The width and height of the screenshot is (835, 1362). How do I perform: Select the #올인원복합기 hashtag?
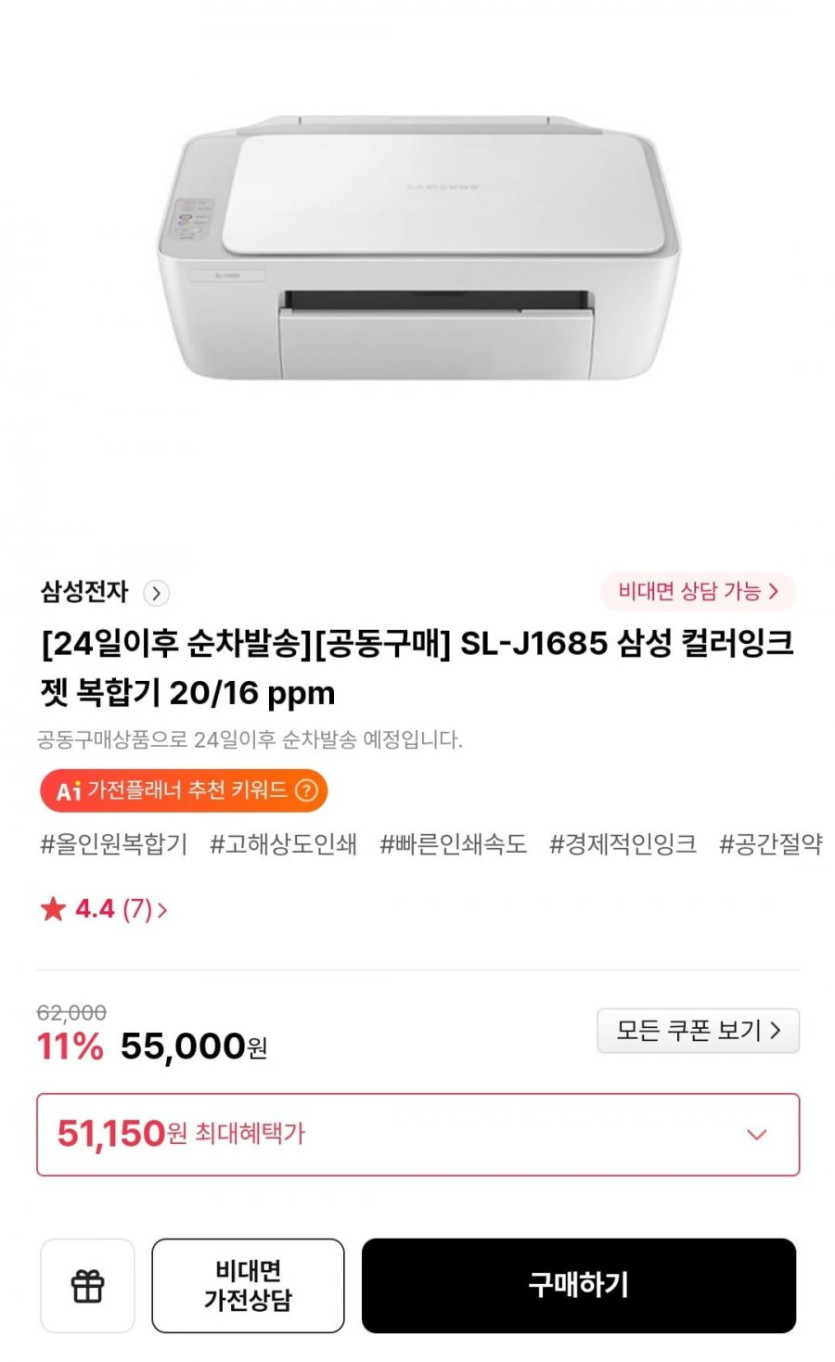114,845
